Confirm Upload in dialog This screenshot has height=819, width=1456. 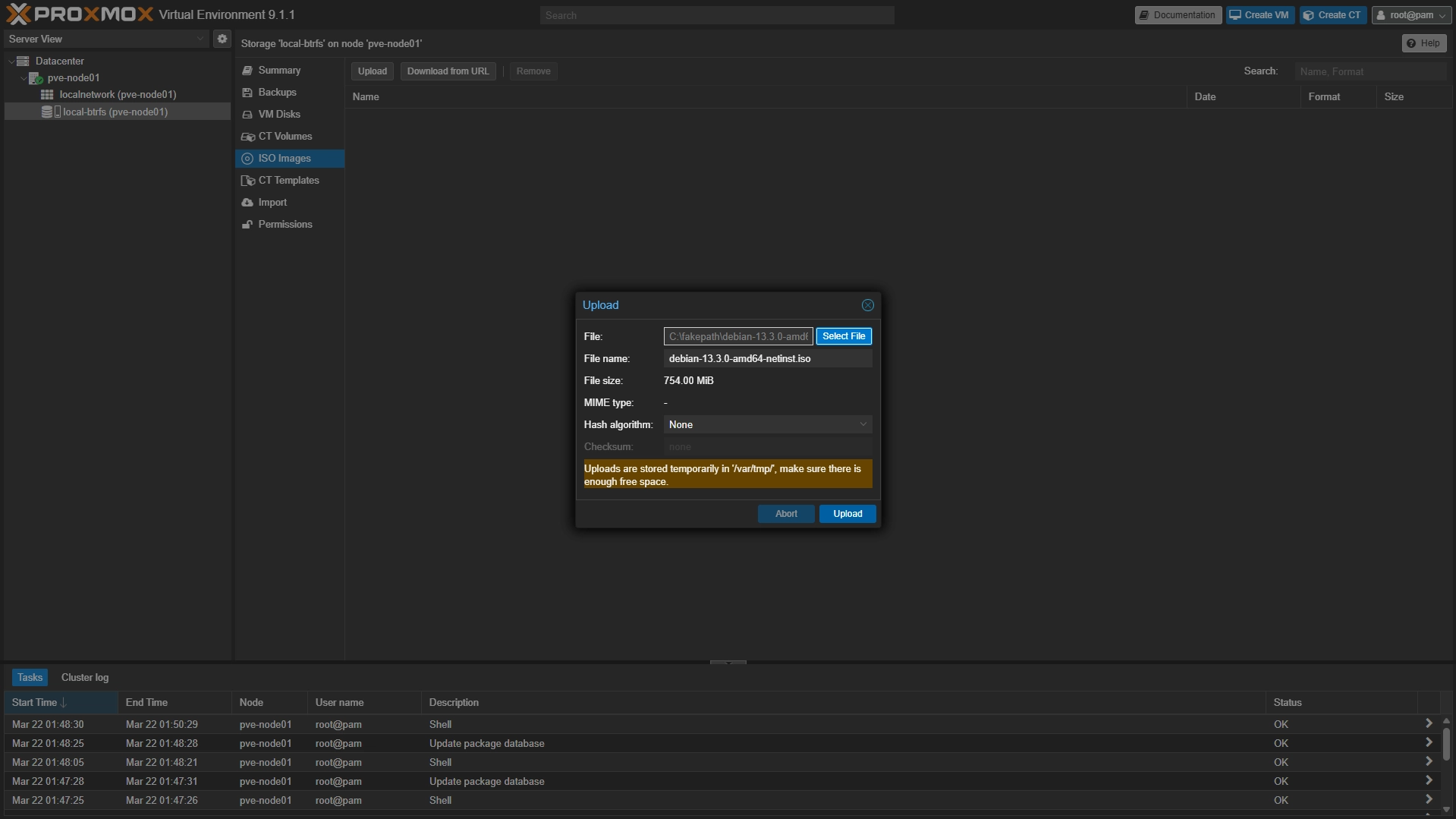click(847, 514)
